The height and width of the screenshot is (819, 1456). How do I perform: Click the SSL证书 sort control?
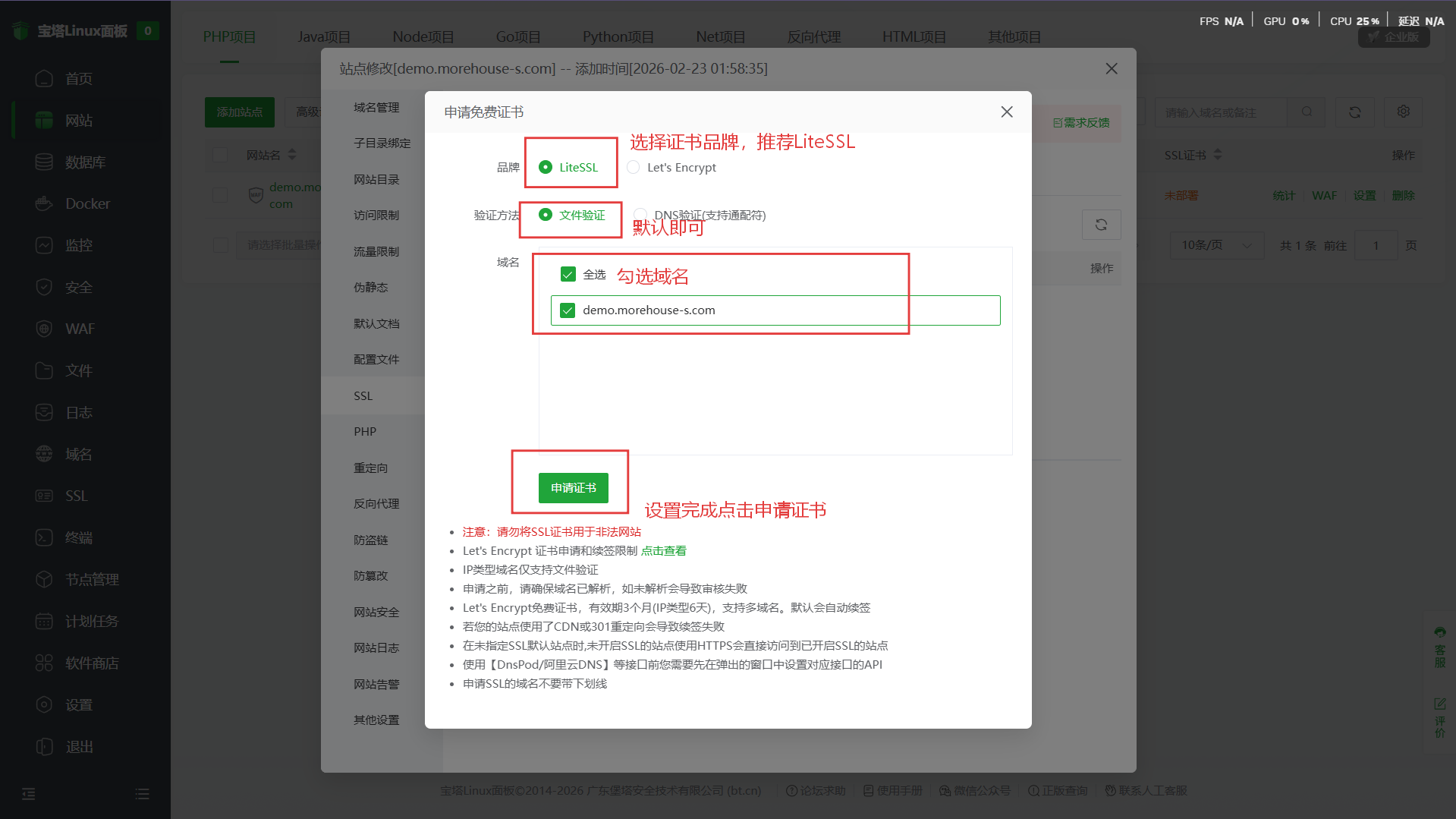pyautogui.click(x=1218, y=154)
